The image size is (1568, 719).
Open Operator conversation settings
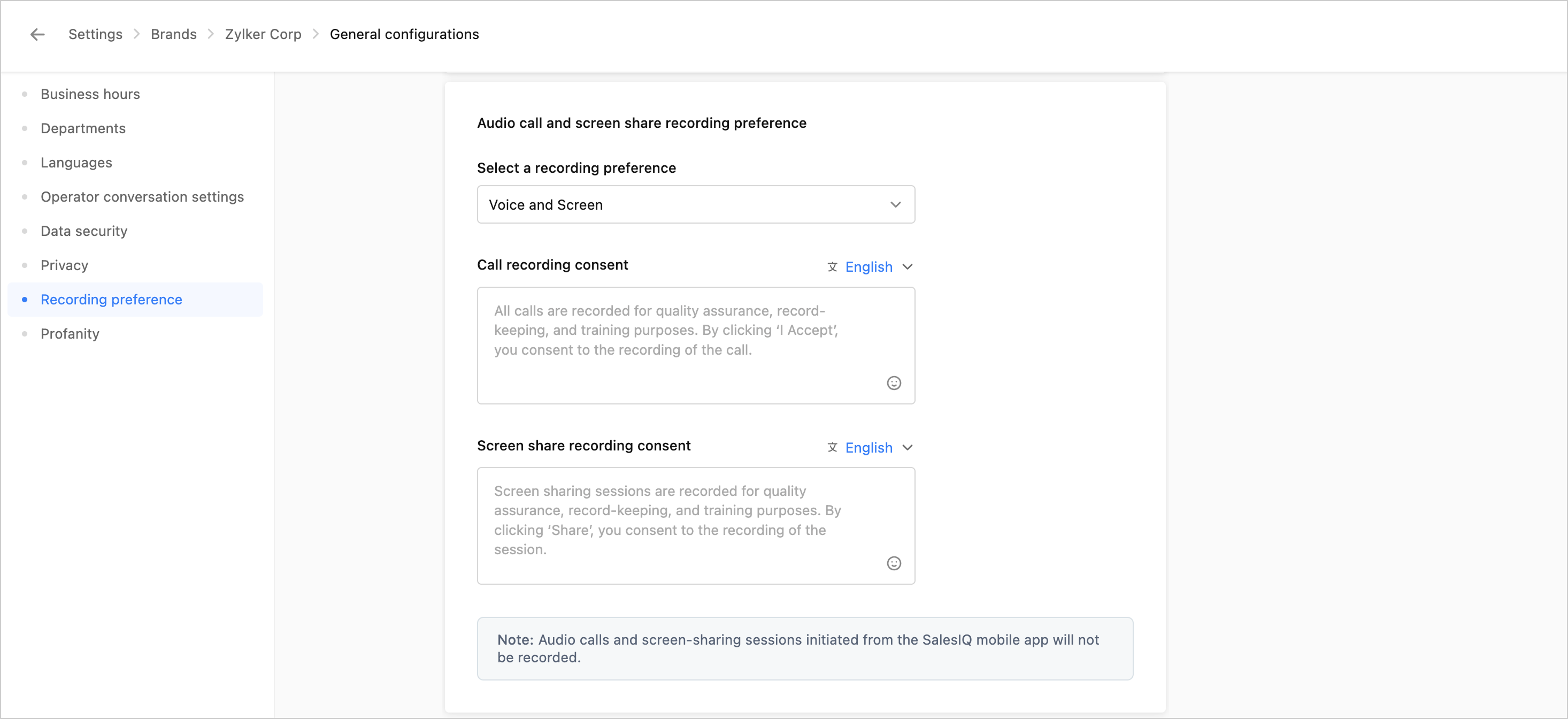pos(142,197)
